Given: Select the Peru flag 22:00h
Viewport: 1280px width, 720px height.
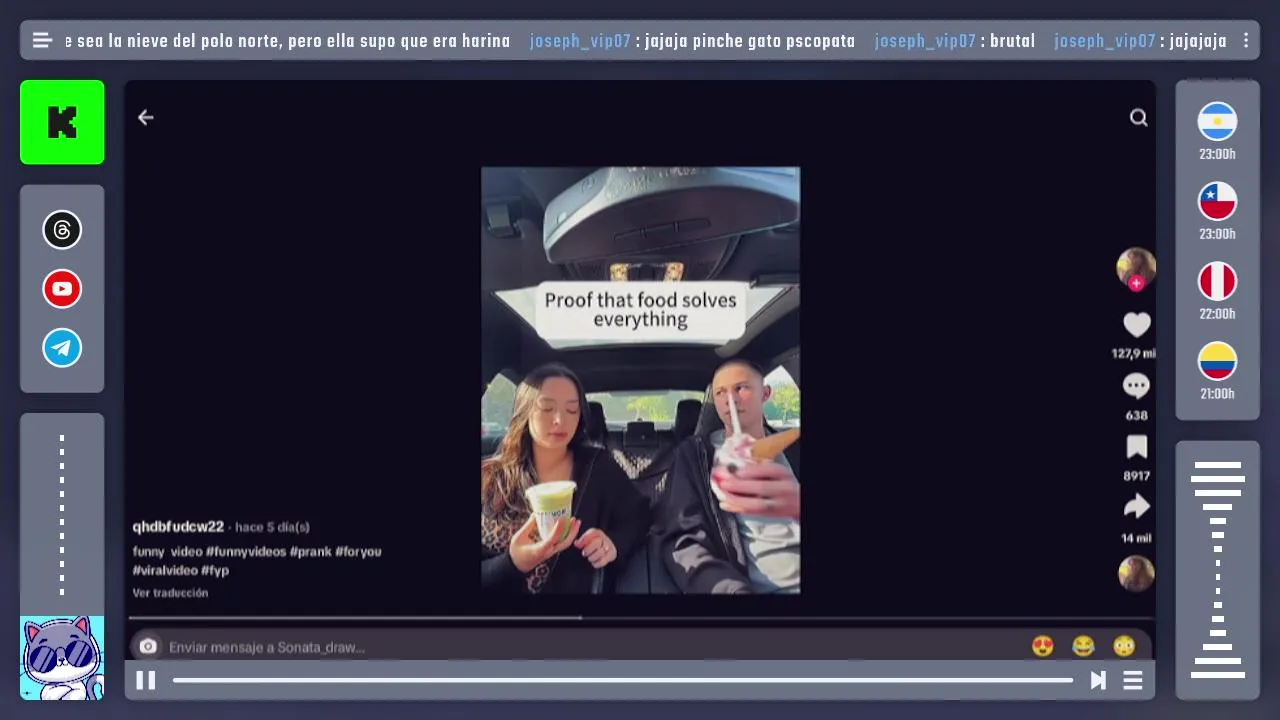Looking at the screenshot, I should 1217,282.
